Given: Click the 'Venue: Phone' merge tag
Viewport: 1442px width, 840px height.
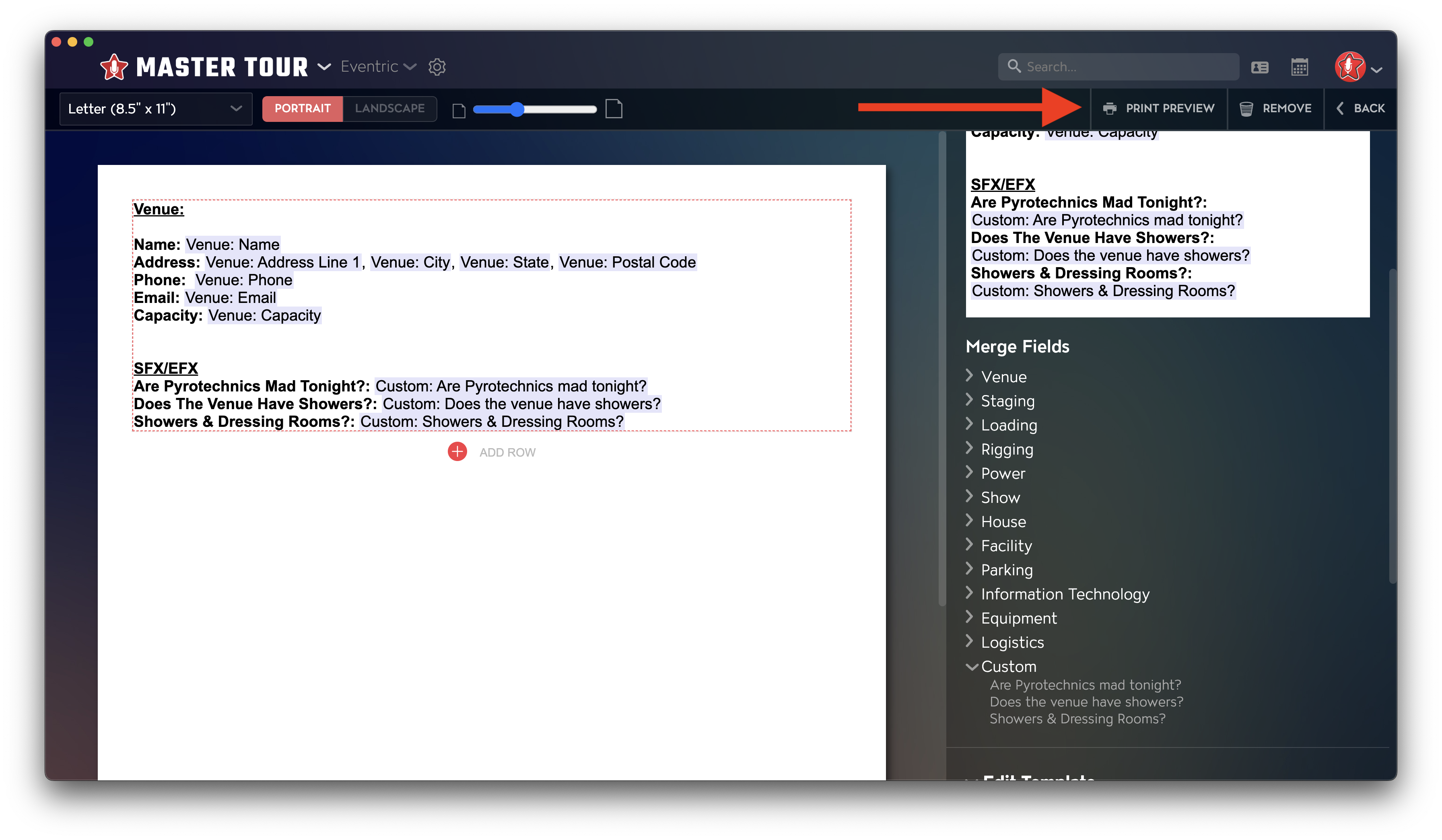Looking at the screenshot, I should pos(244,280).
